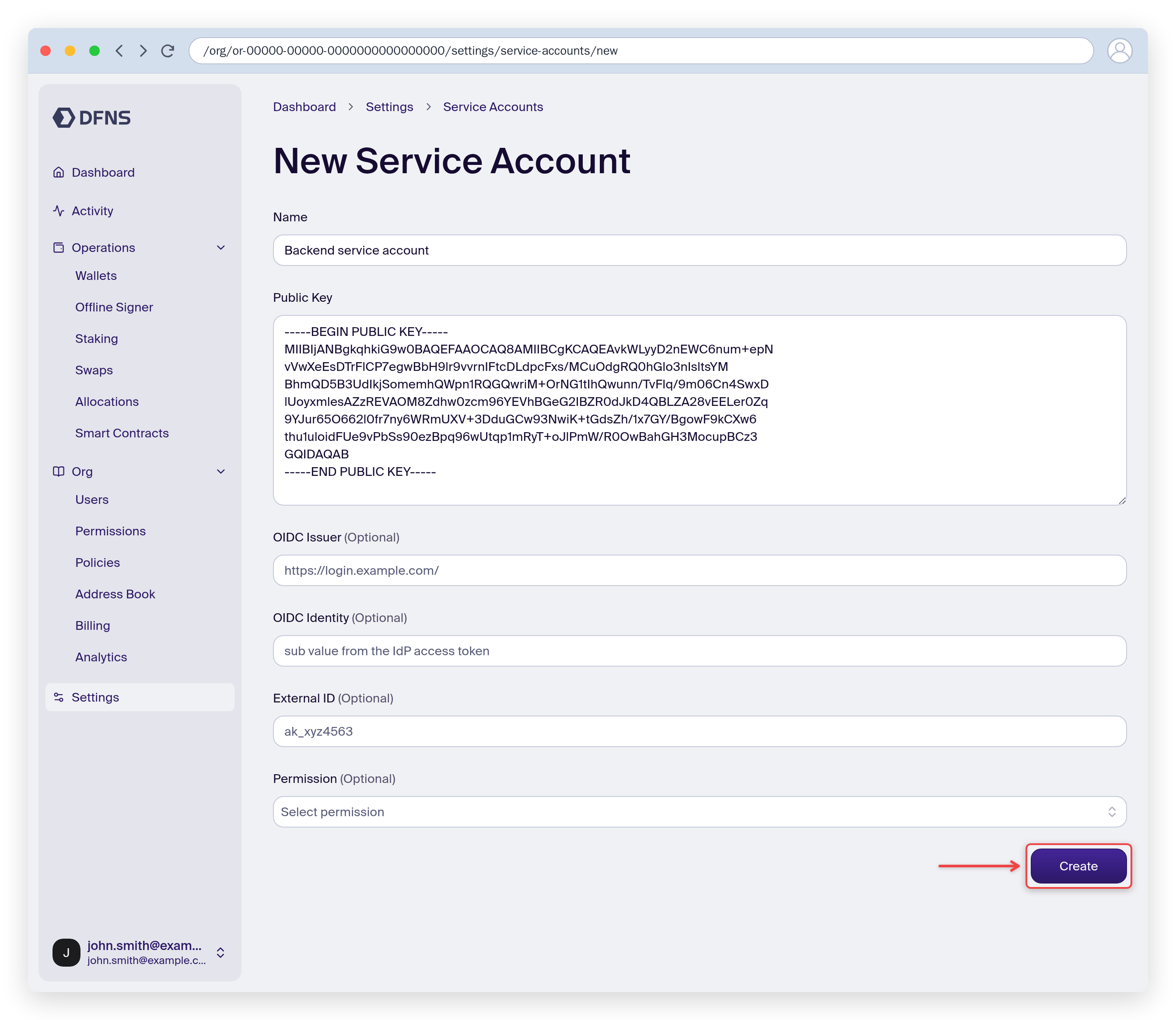Open Swaps in the sidebar
1176x1020 pixels.
pyautogui.click(x=94, y=370)
